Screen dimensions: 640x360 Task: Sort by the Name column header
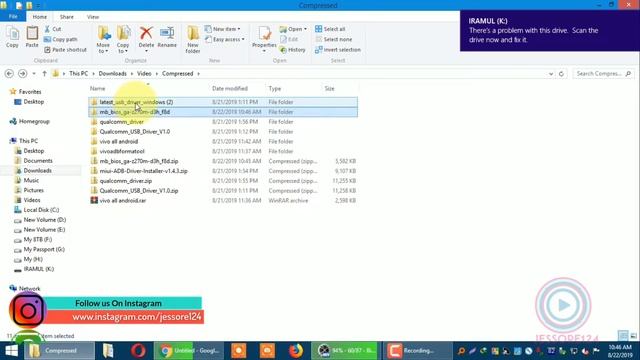point(98,89)
